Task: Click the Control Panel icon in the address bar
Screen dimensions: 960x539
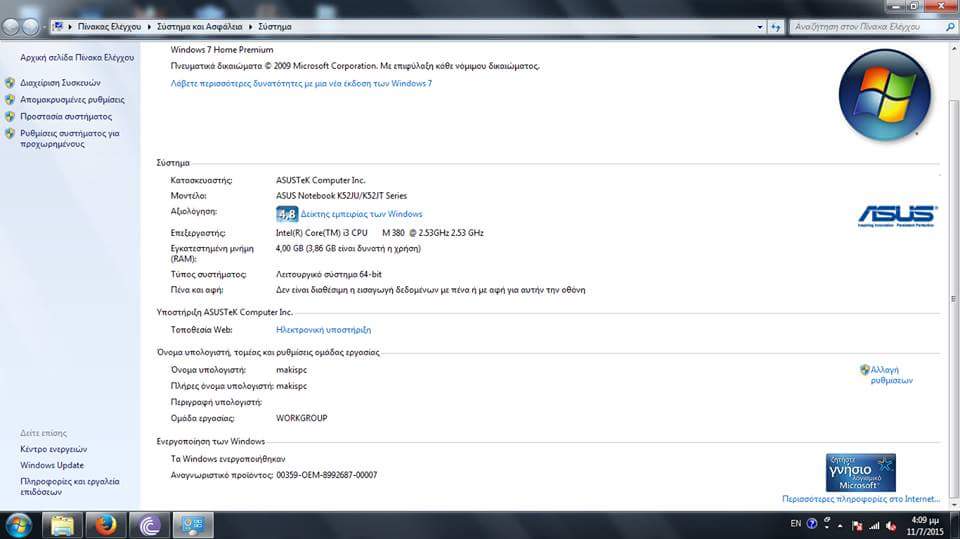Action: click(x=58, y=26)
